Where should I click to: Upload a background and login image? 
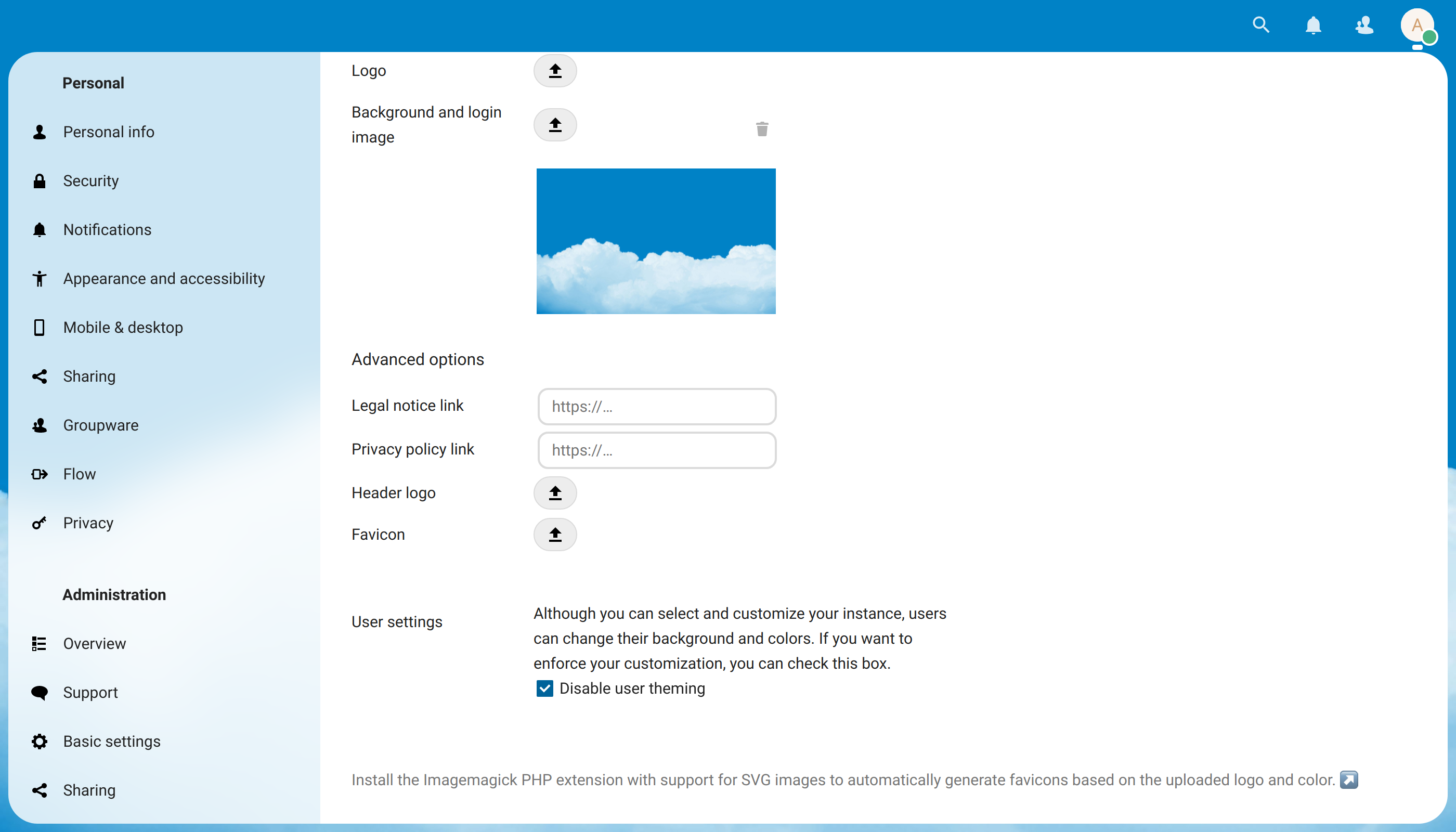[x=555, y=125]
